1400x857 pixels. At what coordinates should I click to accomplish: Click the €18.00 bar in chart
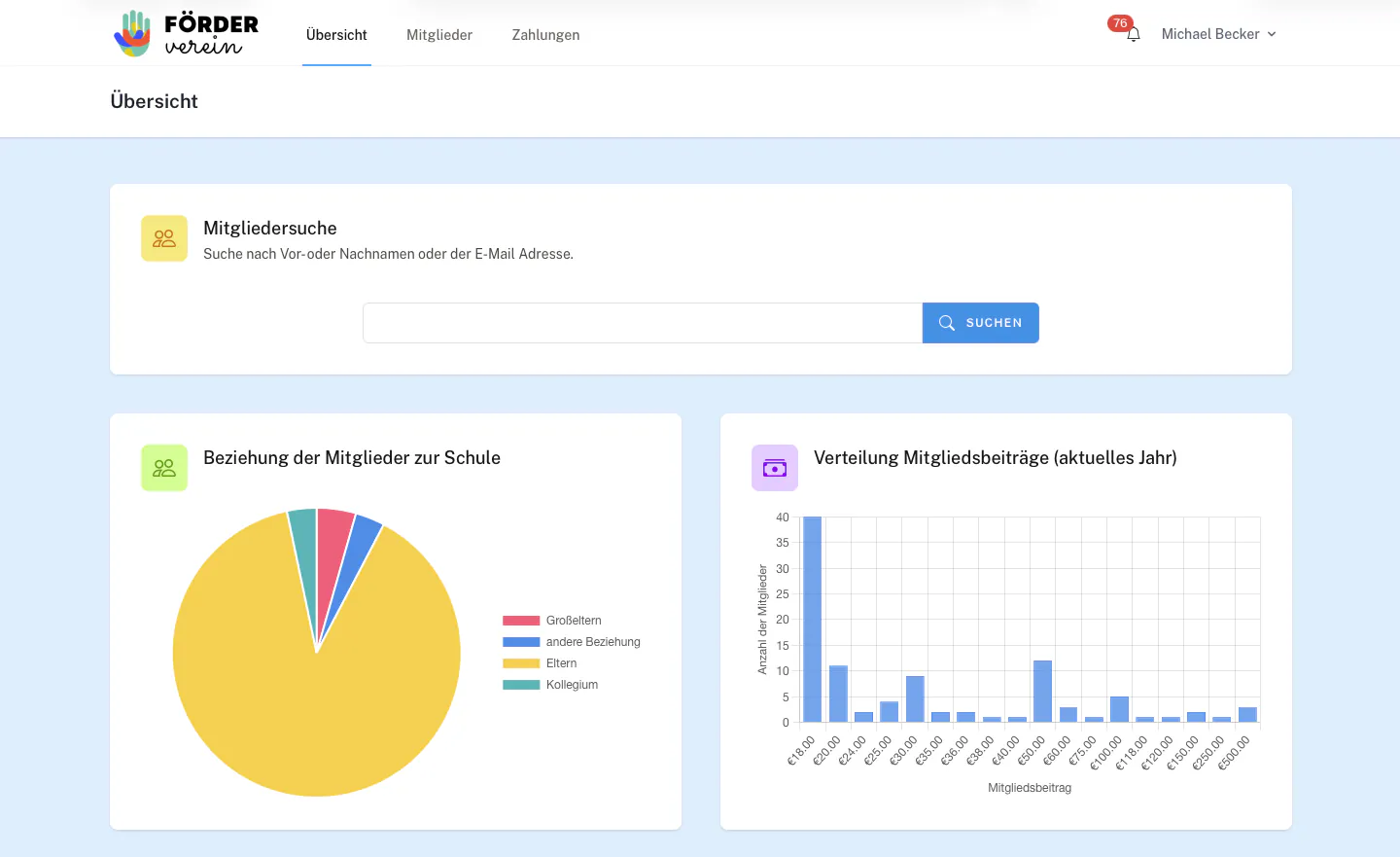tap(812, 620)
